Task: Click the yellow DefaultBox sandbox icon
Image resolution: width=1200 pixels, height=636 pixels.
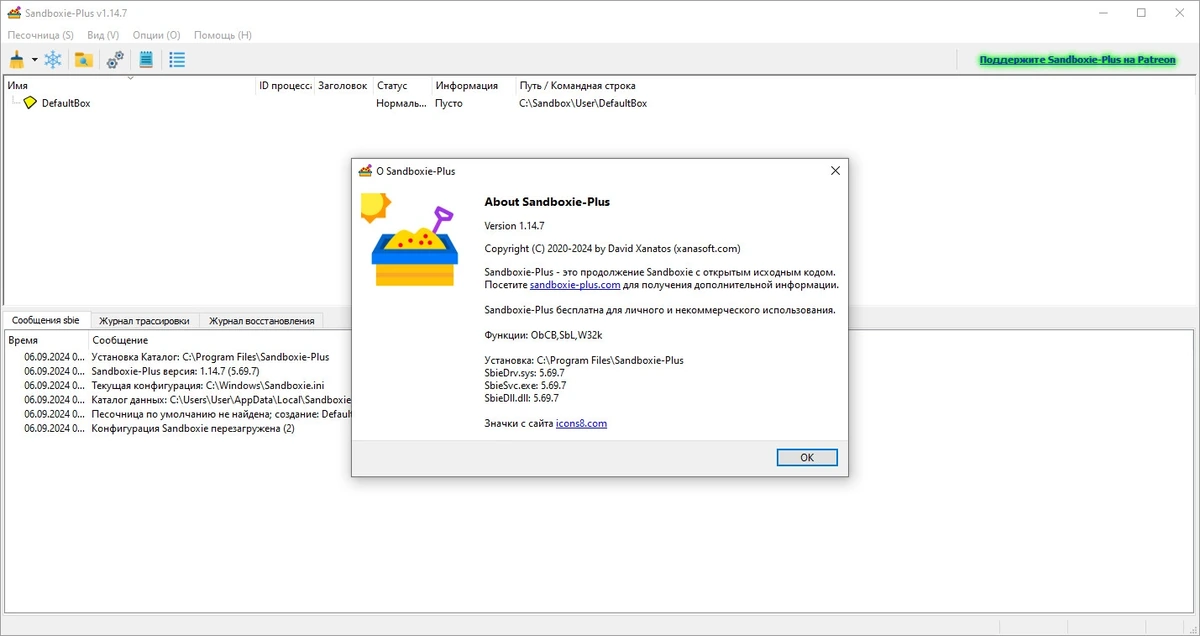Action: click(x=30, y=103)
